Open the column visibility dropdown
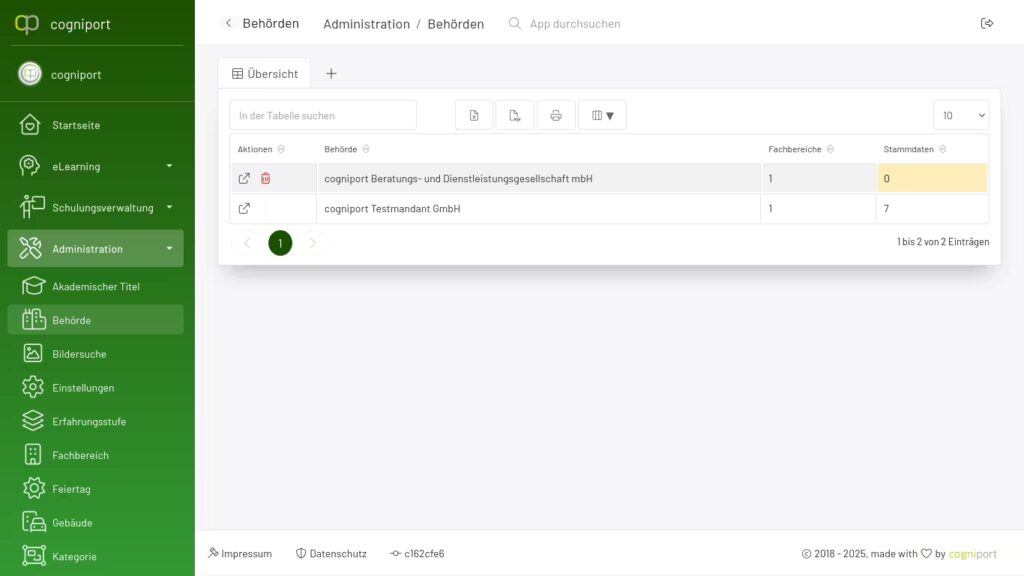 [602, 116]
